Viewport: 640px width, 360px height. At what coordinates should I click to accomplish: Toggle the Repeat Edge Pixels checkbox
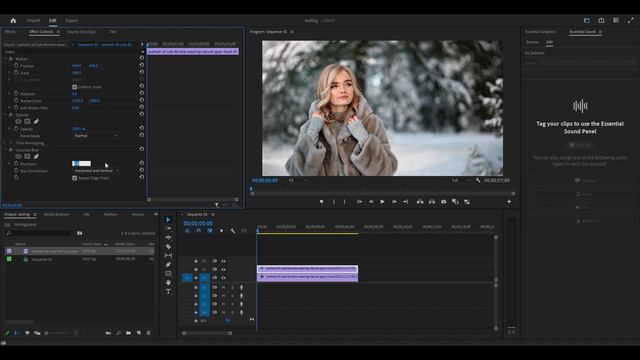75,178
